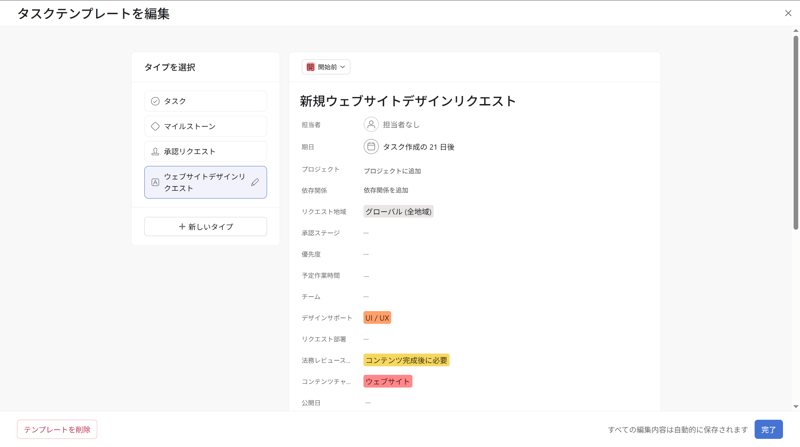Edit the title 新規ウェブサイトデザインリクエスト
The height and width of the screenshot is (447, 800).
pos(408,101)
